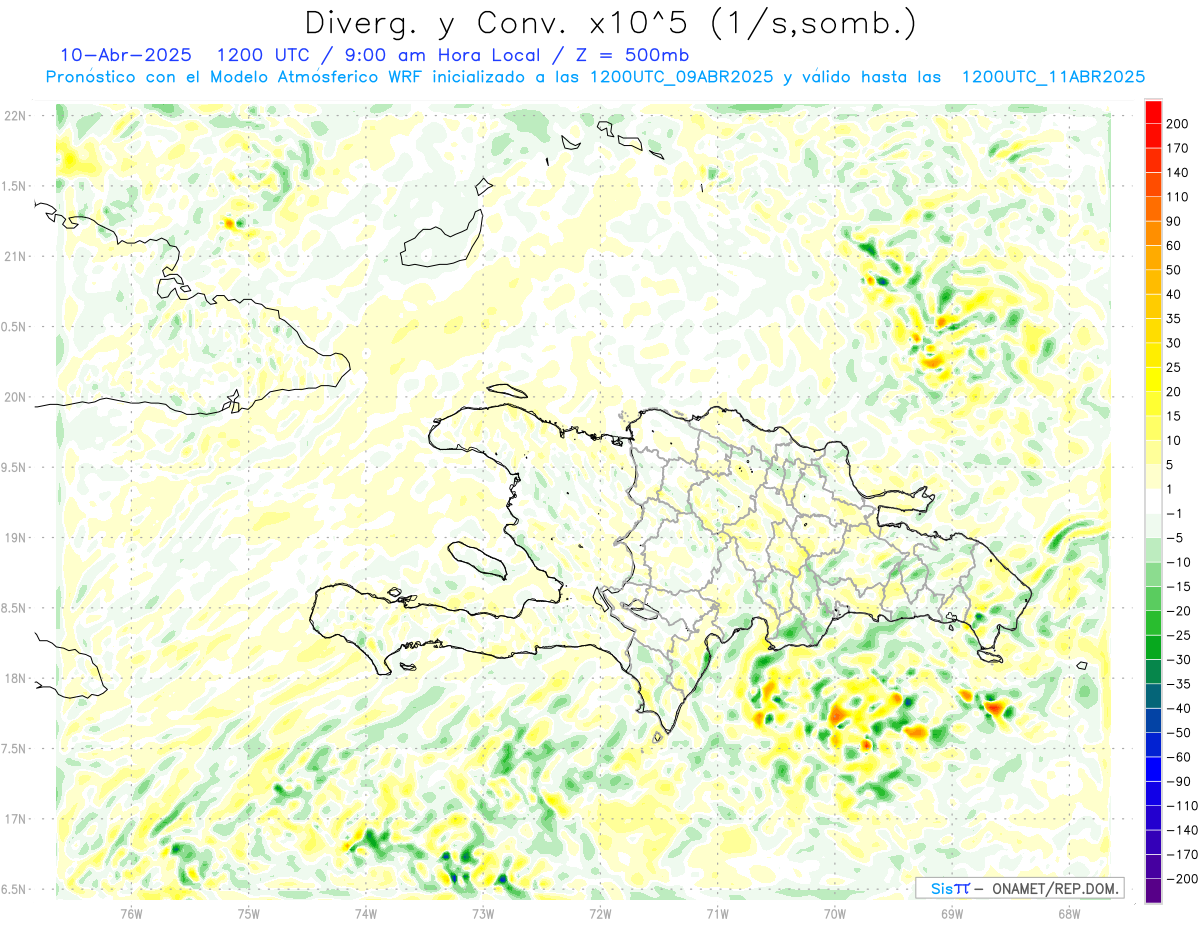1200x927 pixels.
Task: Click the '73W' longitude axis label
Action: 483,912
